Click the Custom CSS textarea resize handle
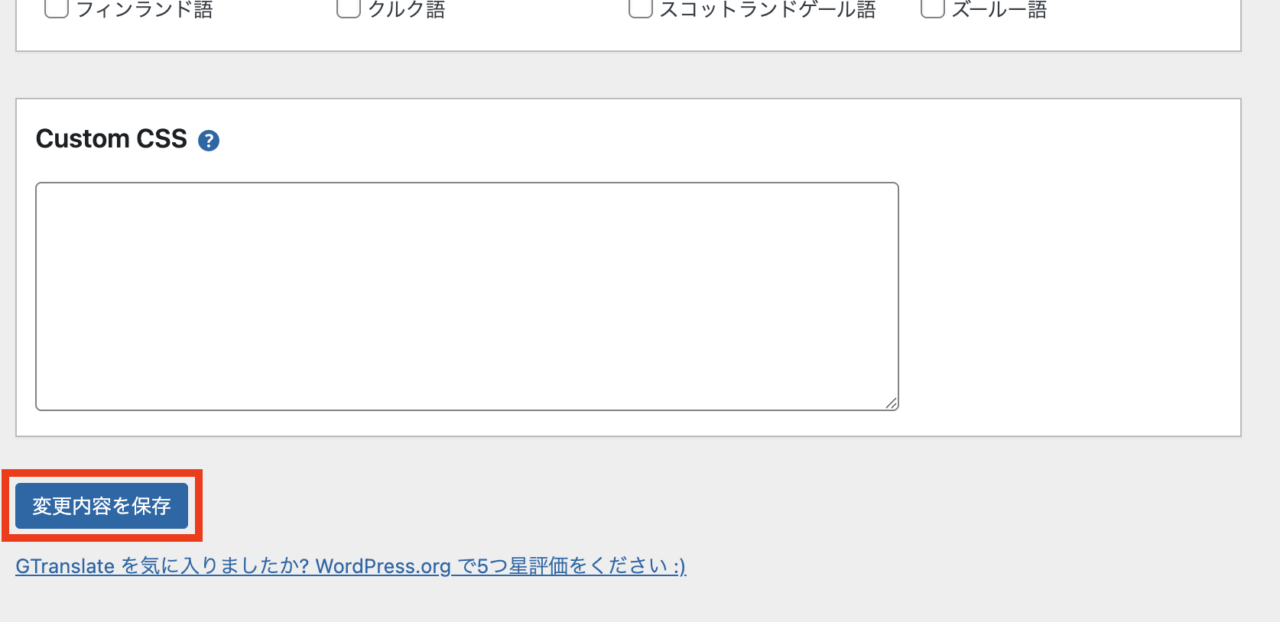This screenshot has width=1280, height=622. 891,403
